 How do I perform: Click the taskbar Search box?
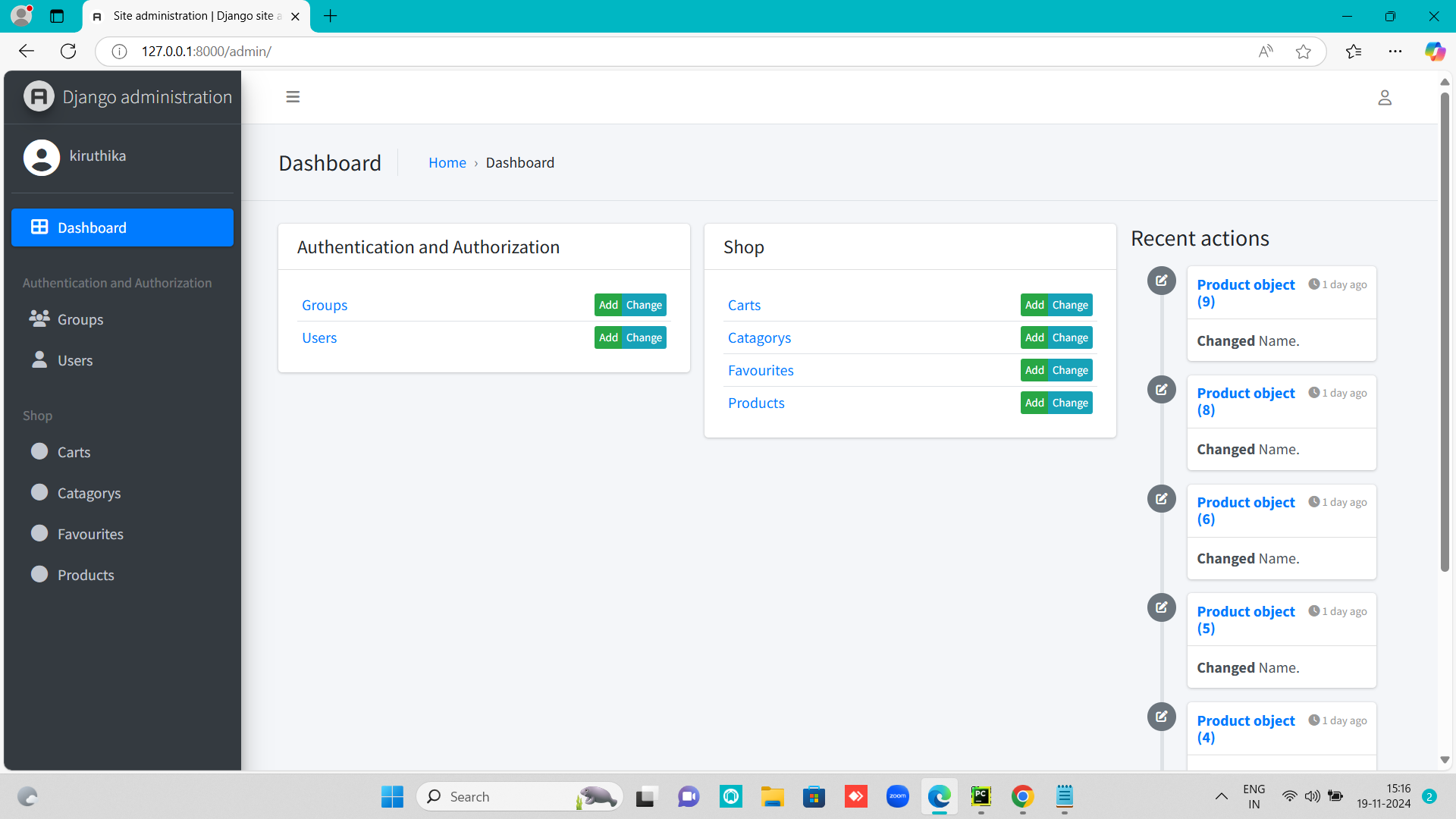pyautogui.click(x=519, y=796)
